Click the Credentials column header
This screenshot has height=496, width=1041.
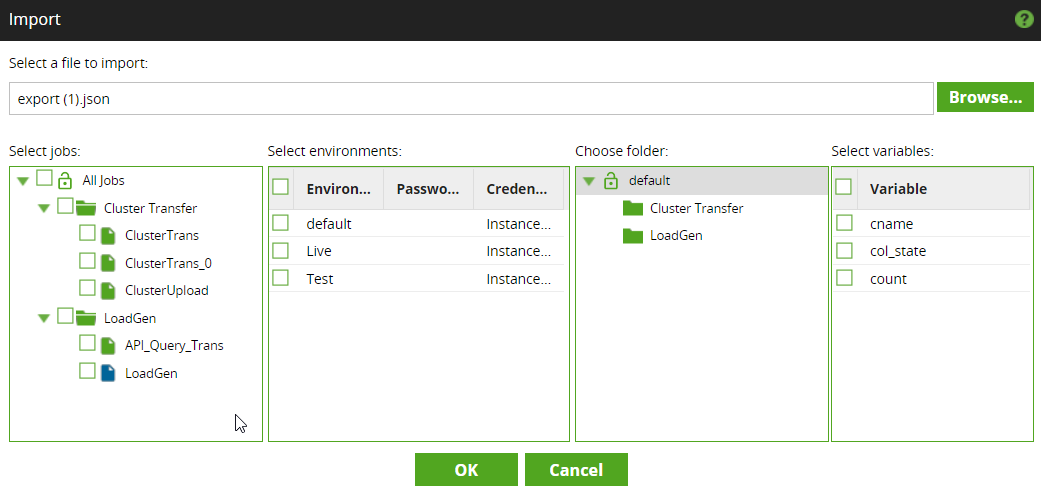click(519, 189)
